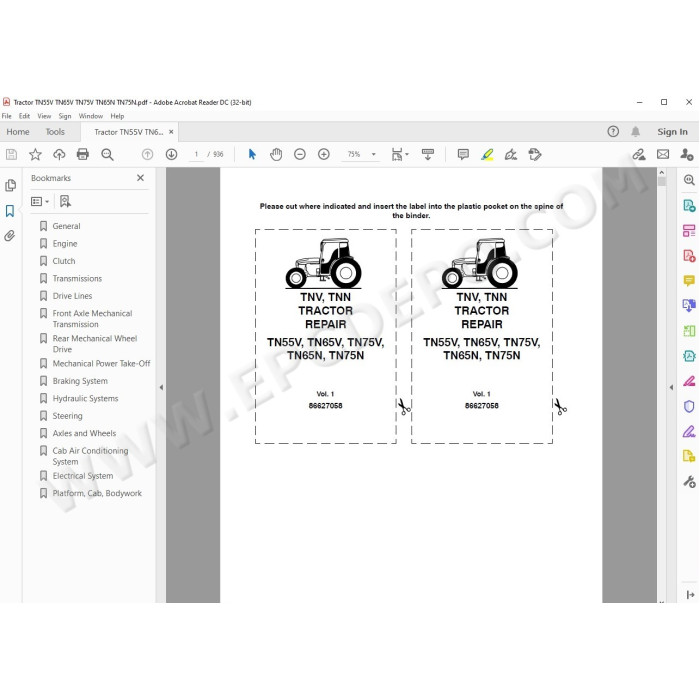
Task: Open the fit page options dropdown
Action: click(x=400, y=154)
